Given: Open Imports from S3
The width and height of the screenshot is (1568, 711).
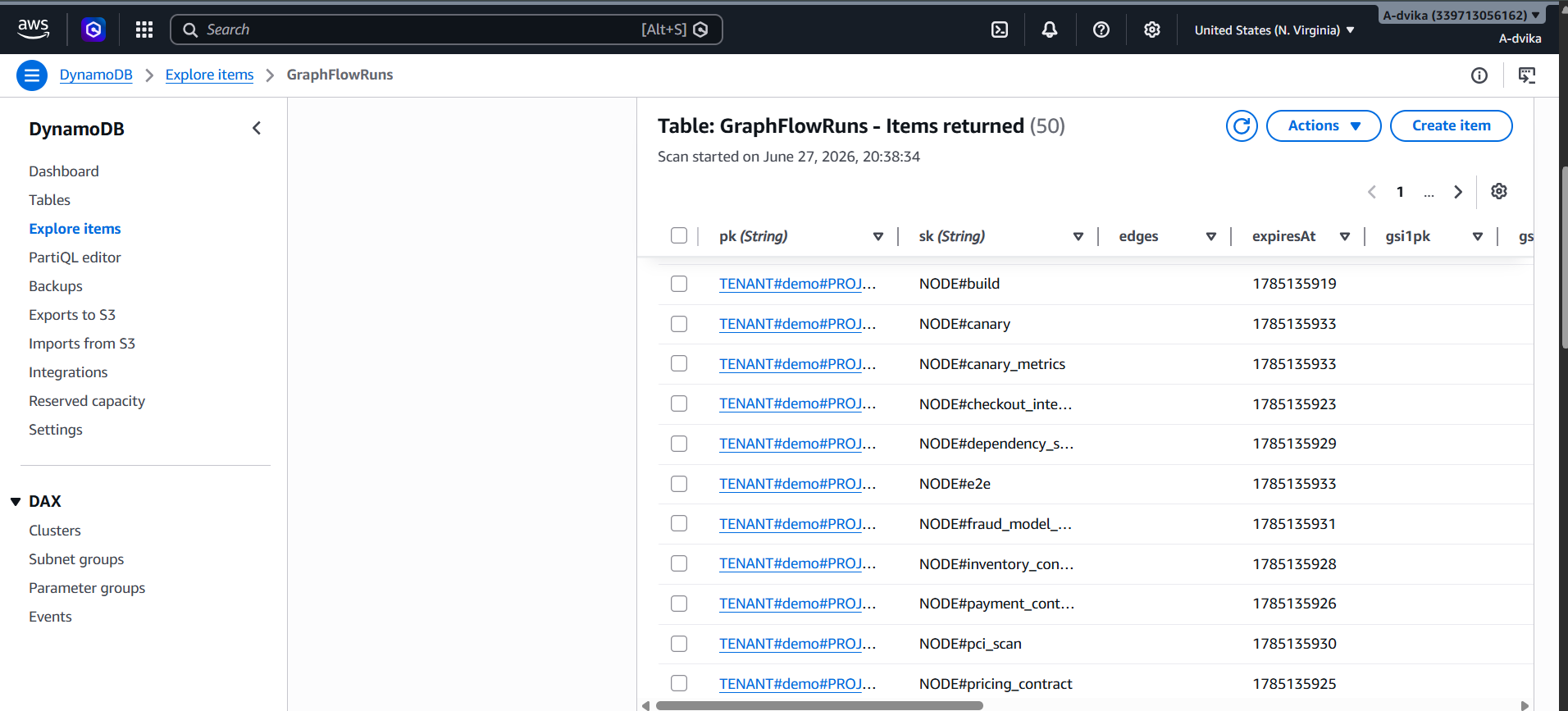Looking at the screenshot, I should [x=82, y=344].
